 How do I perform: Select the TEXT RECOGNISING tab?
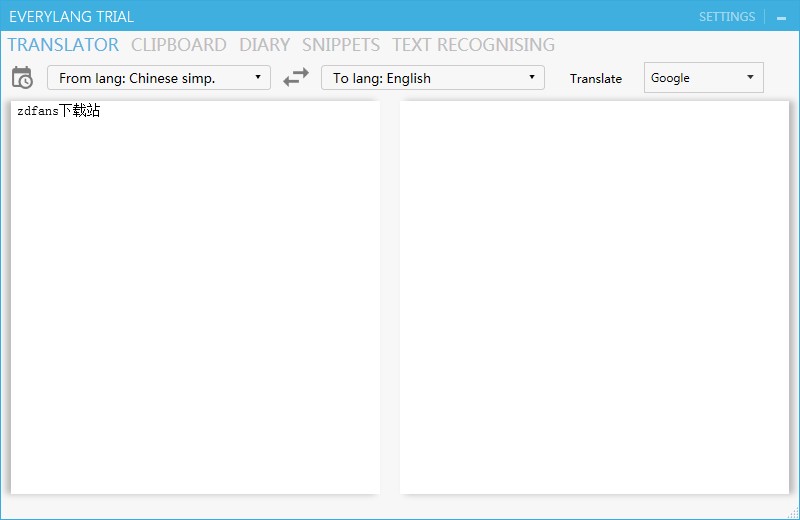(x=473, y=45)
